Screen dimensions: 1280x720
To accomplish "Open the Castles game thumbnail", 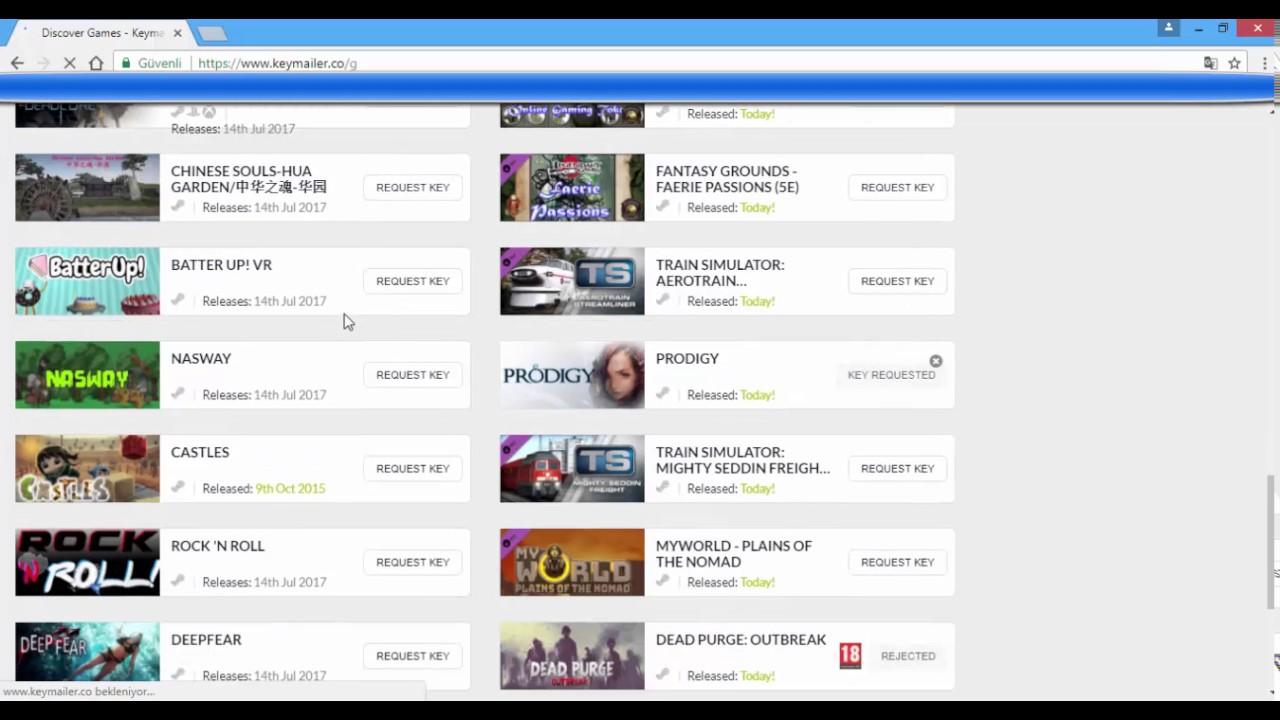I will click(x=87, y=468).
